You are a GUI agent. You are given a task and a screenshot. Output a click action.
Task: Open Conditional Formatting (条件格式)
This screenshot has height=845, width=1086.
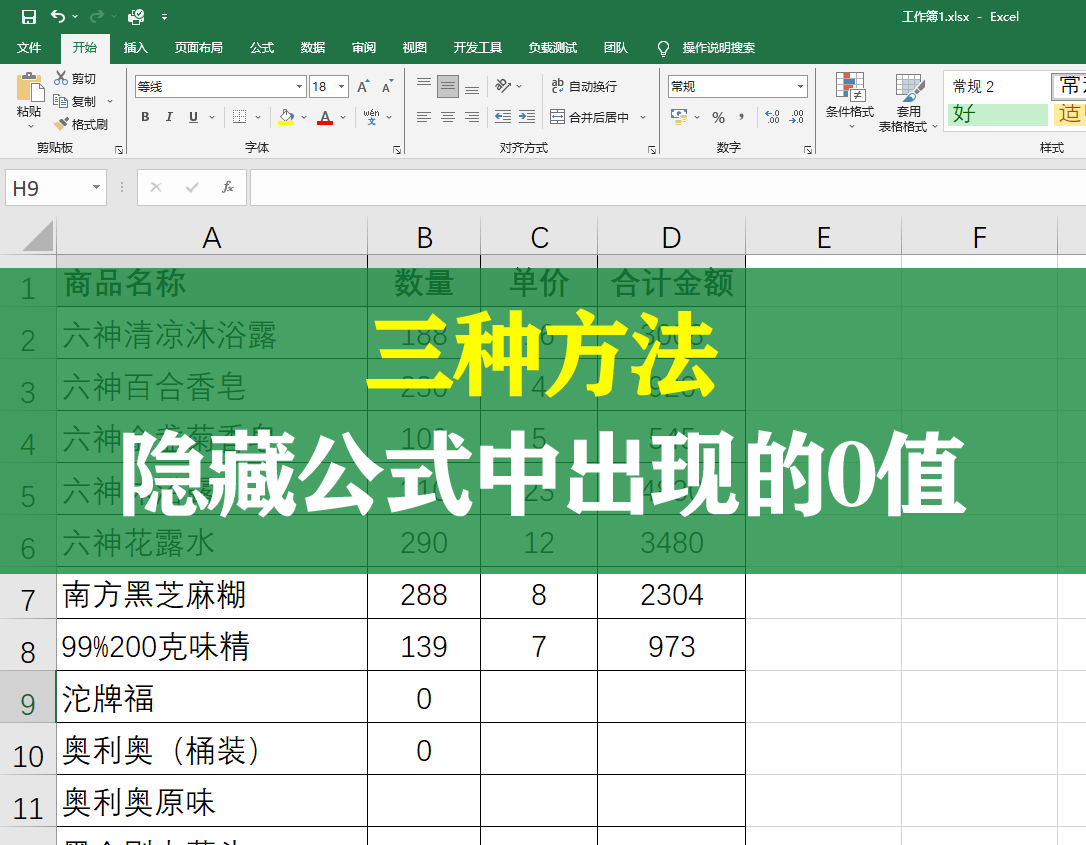[850, 101]
